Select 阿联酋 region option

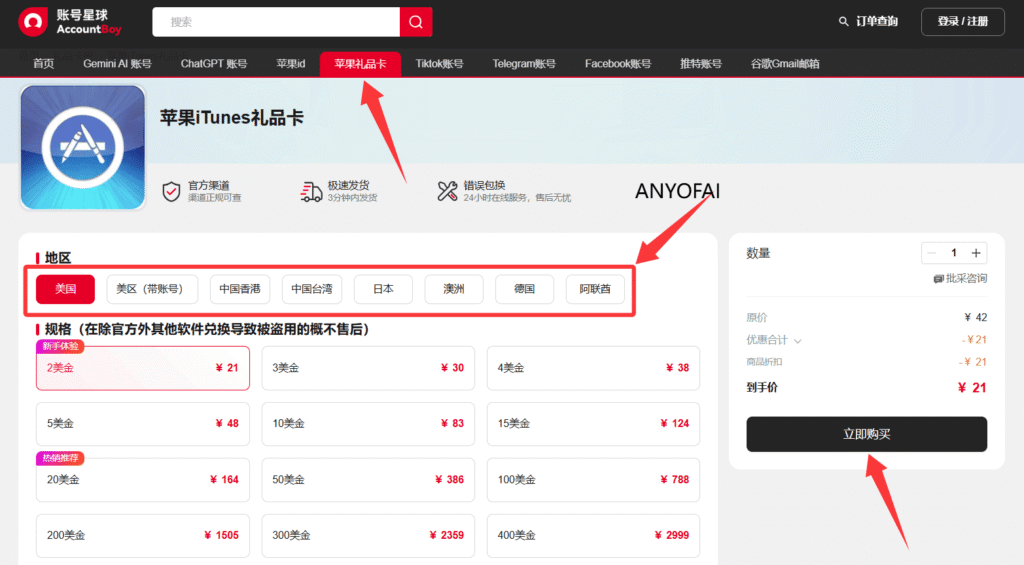(595, 289)
